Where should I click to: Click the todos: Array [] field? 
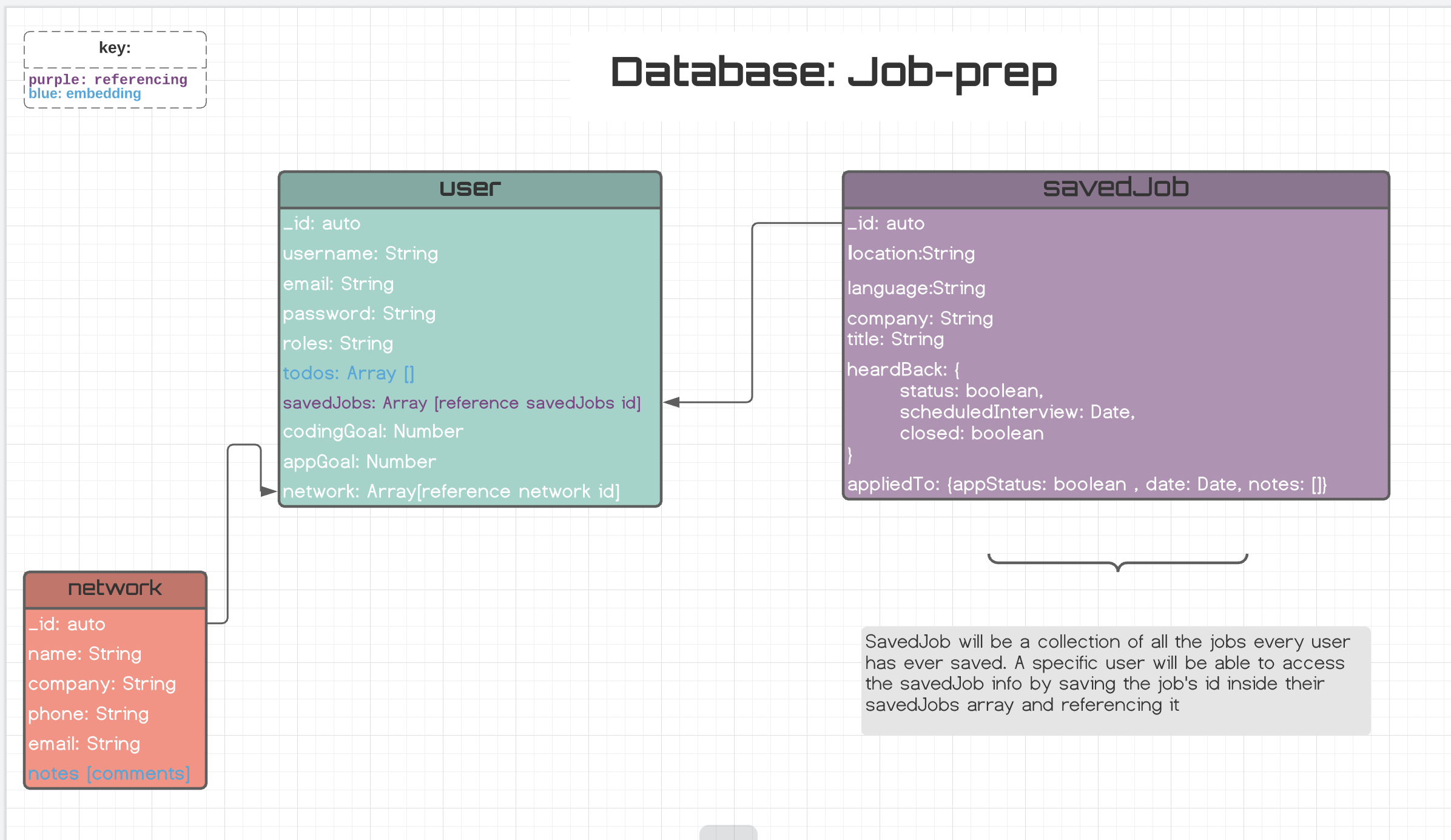348,373
